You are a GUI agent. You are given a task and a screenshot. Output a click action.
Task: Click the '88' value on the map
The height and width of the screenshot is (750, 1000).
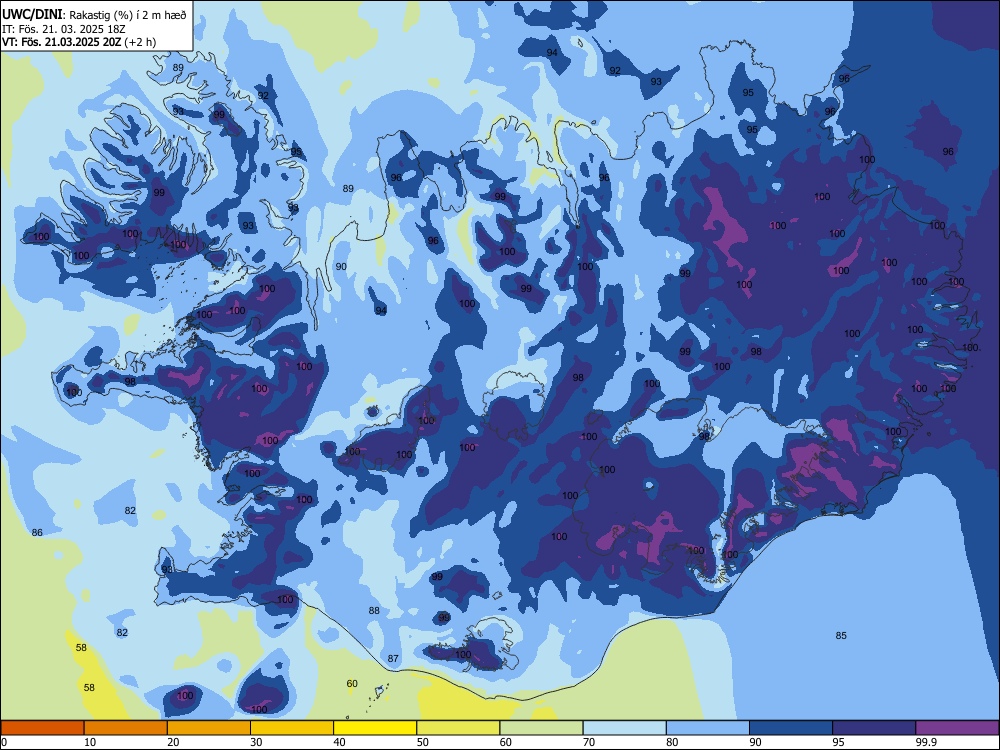pos(374,610)
